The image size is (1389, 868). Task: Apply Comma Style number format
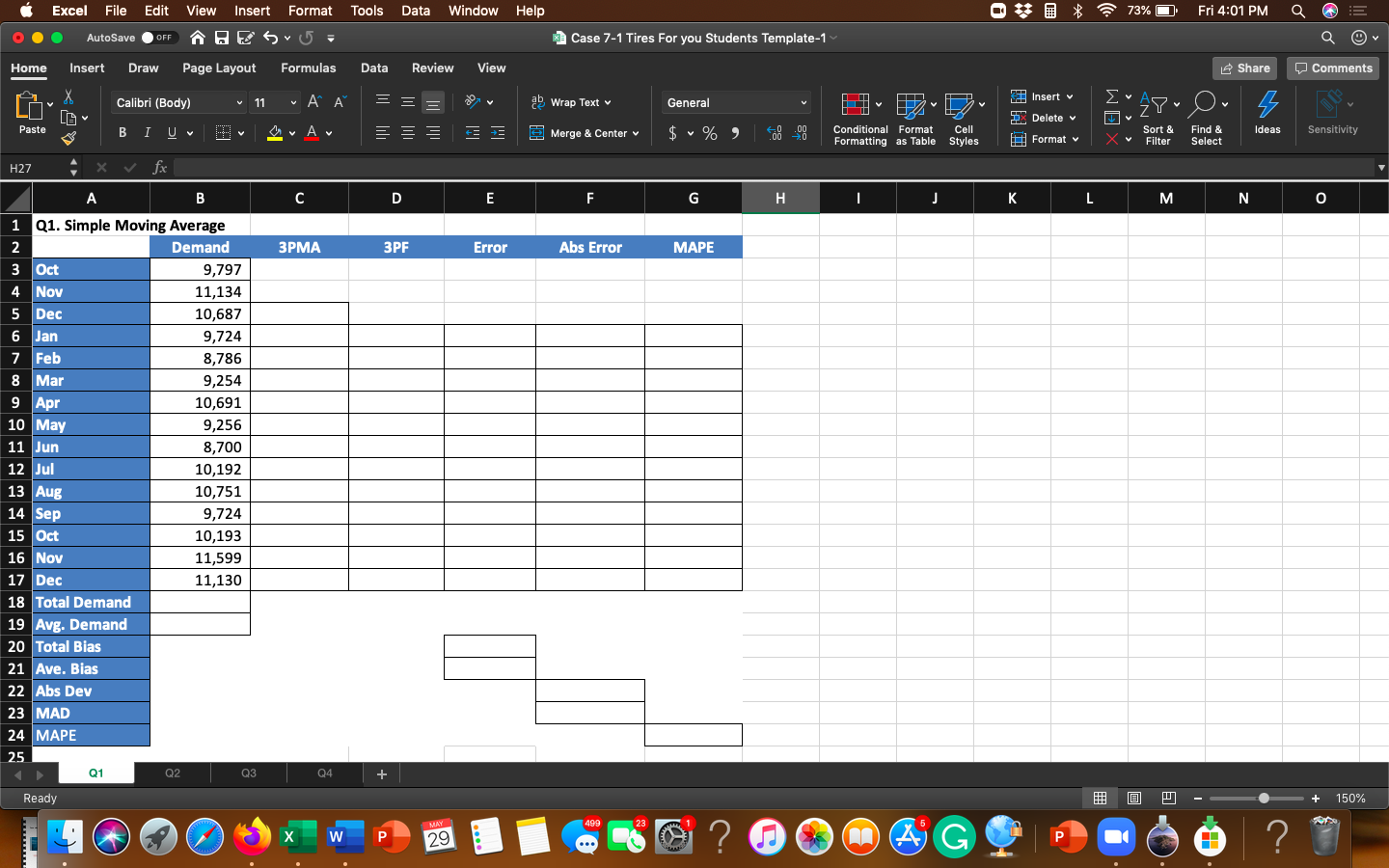[735, 133]
